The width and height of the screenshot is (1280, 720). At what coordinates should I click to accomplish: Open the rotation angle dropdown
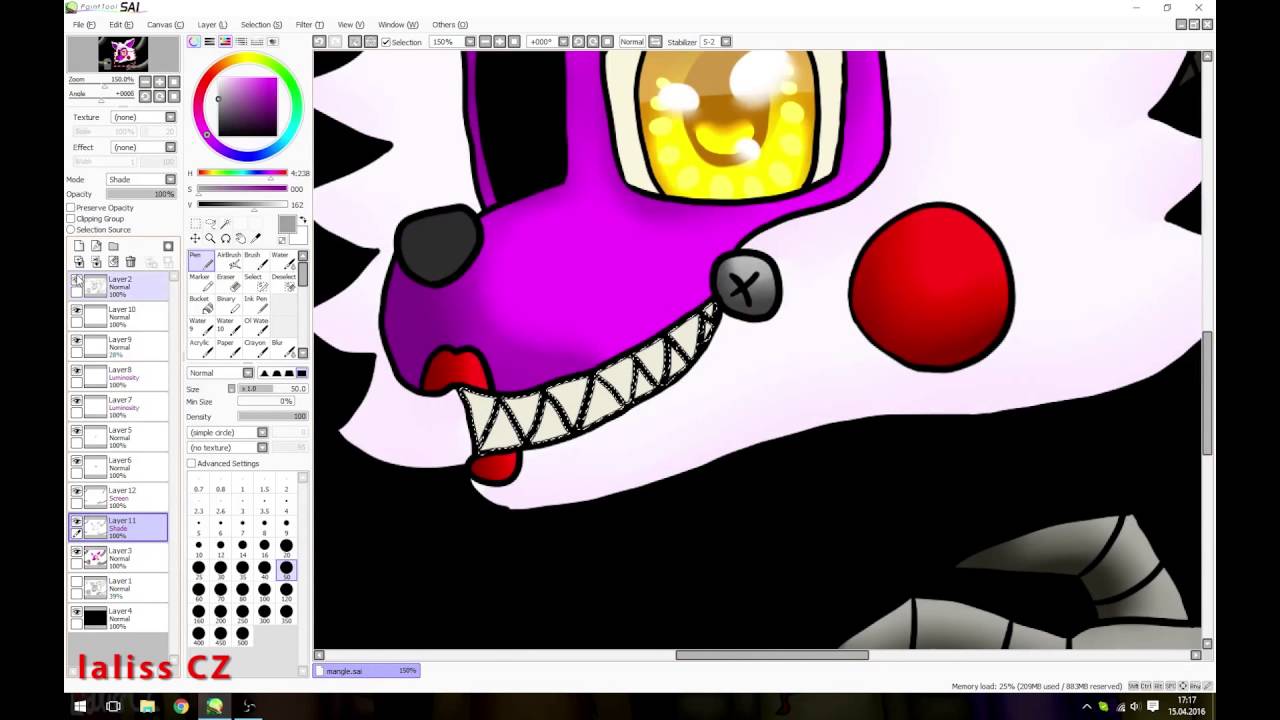click(x=548, y=42)
